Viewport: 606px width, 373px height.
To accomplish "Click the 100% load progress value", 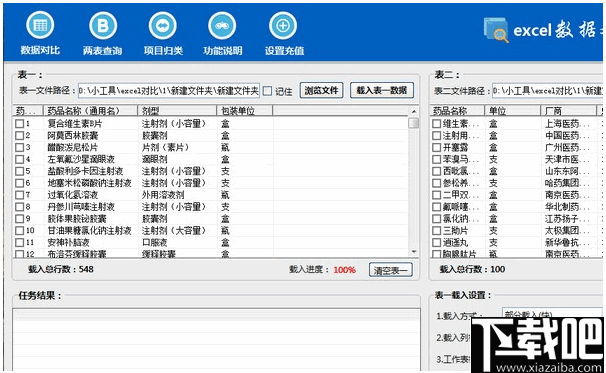I will click(x=344, y=270).
